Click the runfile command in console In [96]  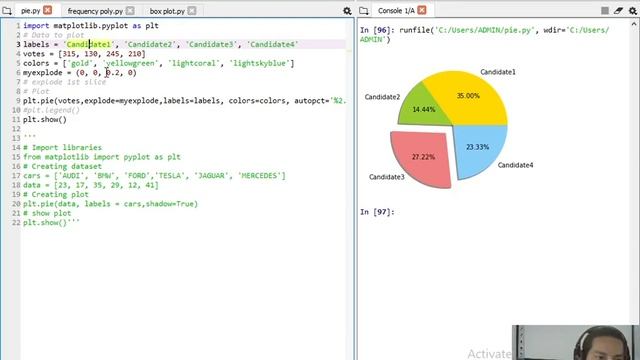[x=484, y=35]
